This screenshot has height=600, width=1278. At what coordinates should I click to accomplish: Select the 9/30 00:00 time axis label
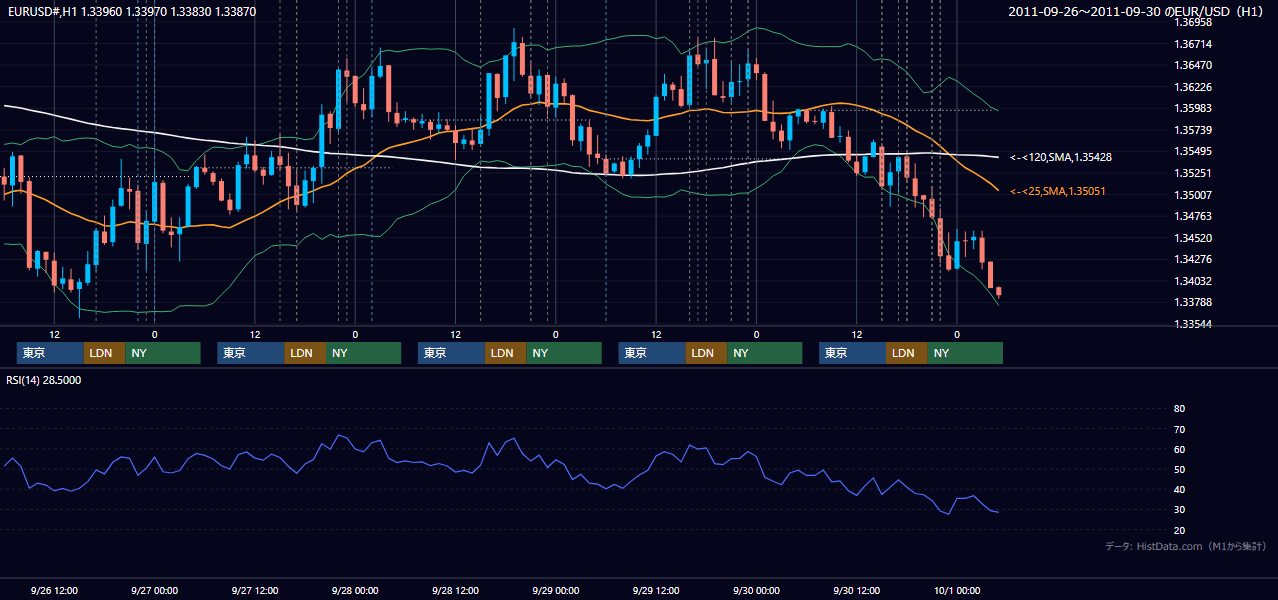point(756,590)
